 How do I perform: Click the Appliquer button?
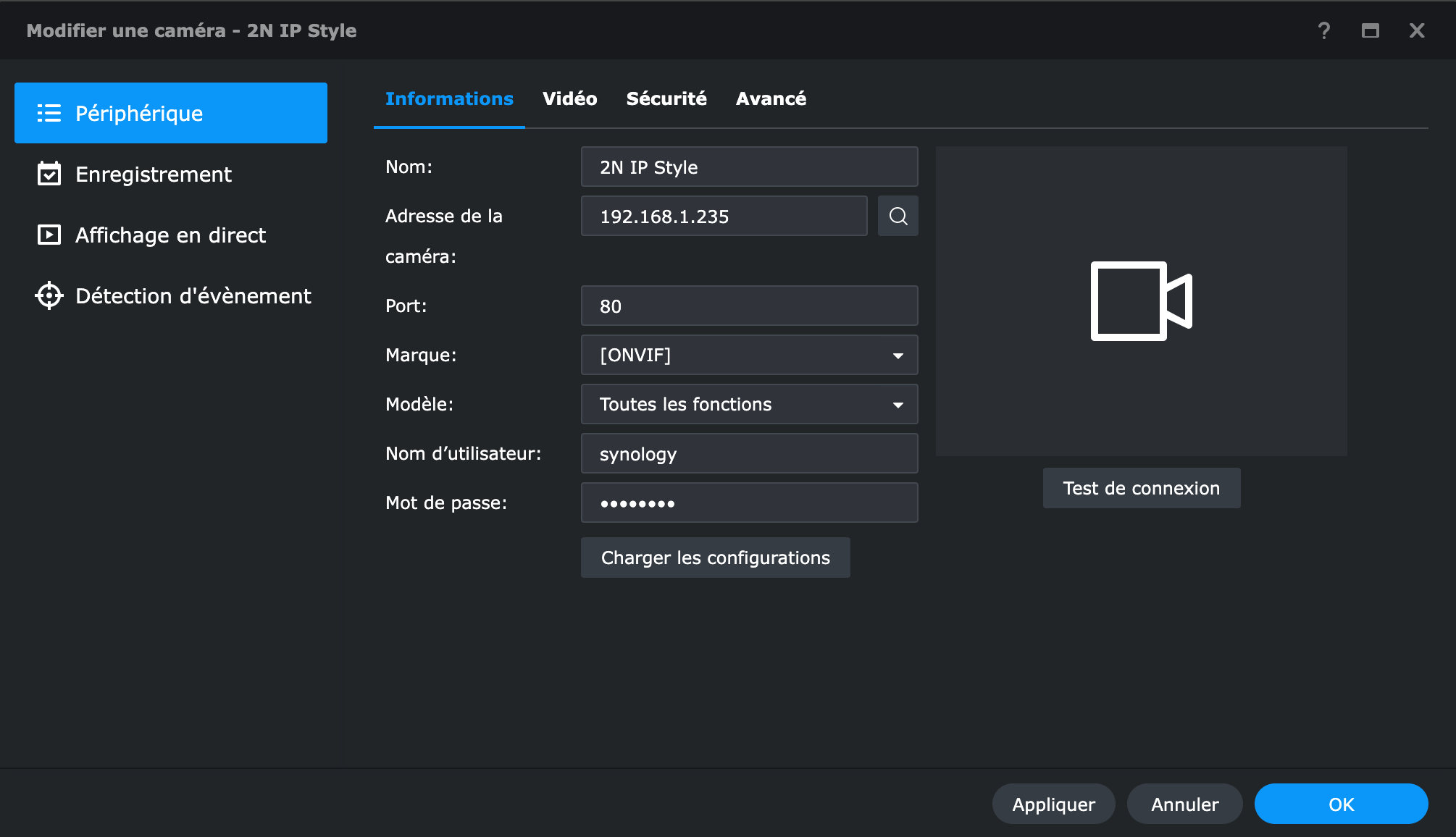point(1054,804)
